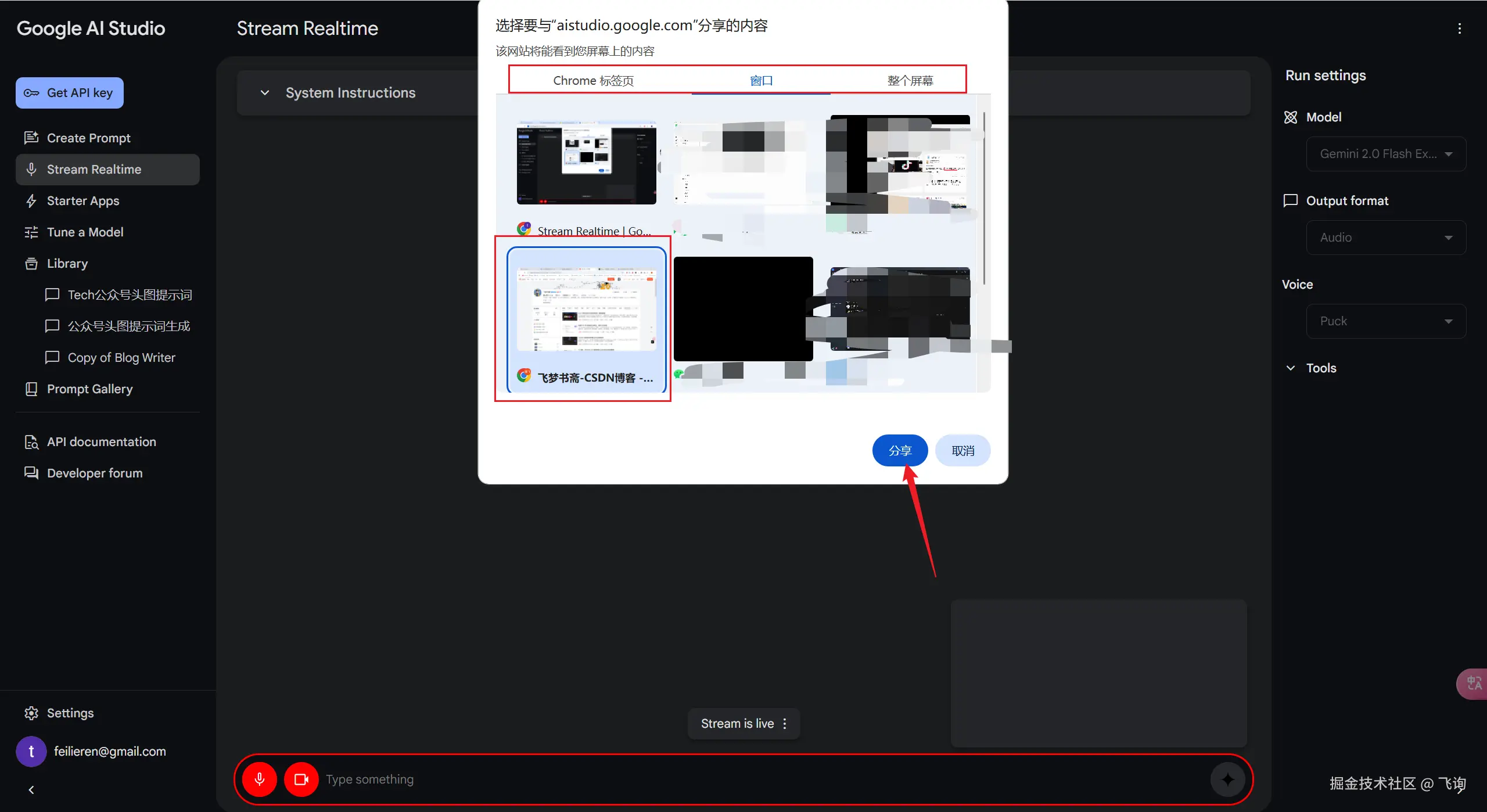The width and height of the screenshot is (1487, 812).
Task: Toggle the red microphone button
Action: tap(260, 779)
